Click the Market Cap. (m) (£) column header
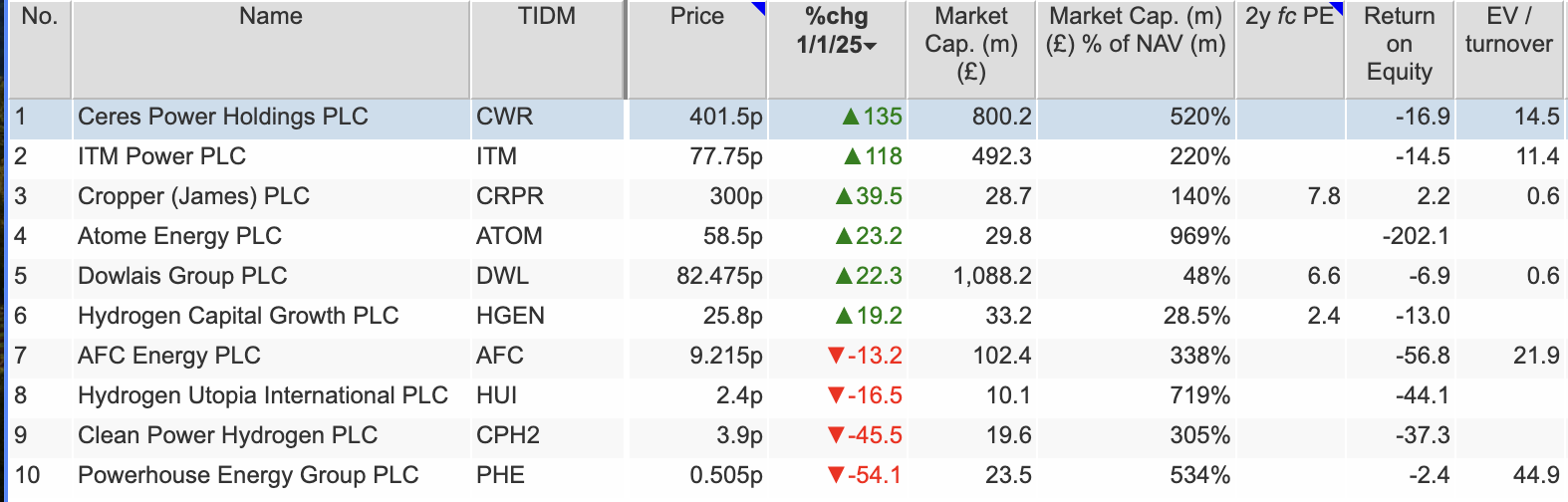This screenshot has height=502, width=1568. point(970,44)
